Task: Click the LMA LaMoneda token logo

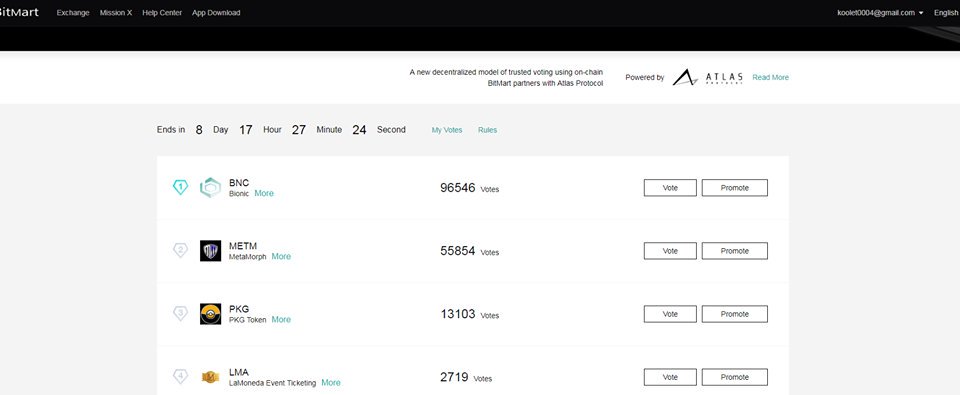Action: [210, 377]
